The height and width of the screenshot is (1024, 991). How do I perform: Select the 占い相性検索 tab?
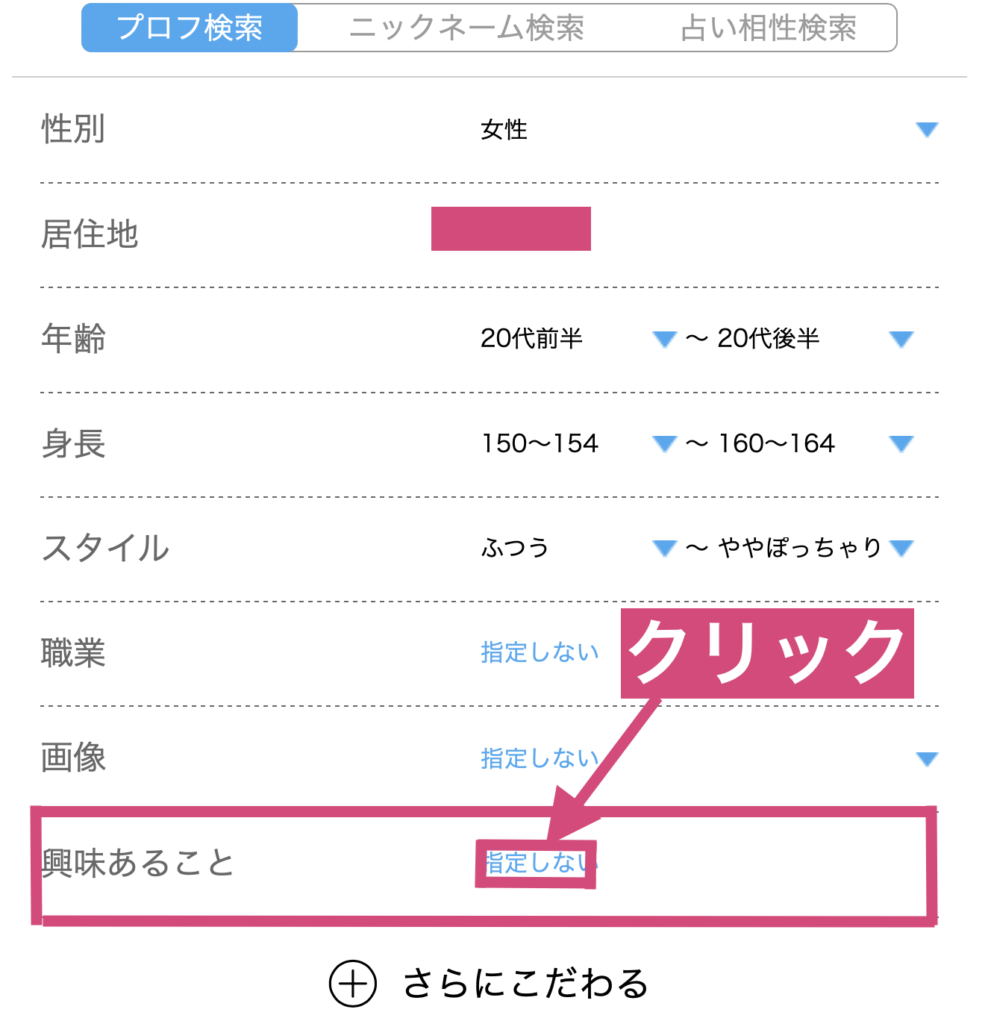[768, 27]
